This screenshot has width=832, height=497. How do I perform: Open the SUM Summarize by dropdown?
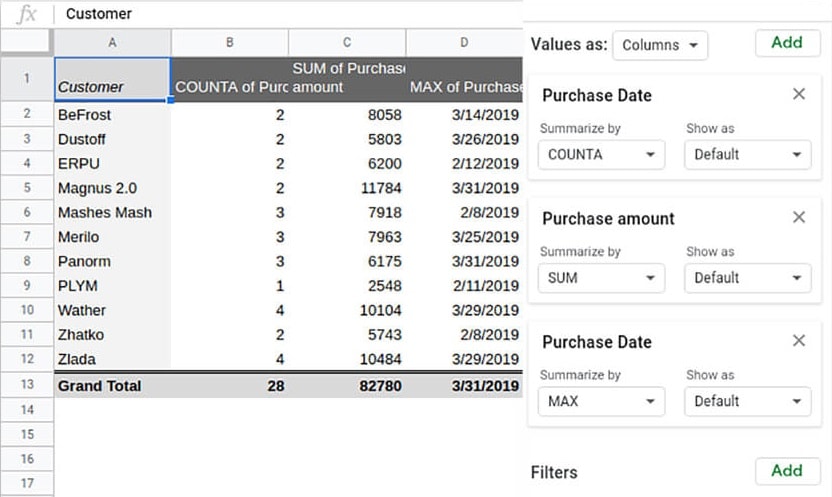pos(601,278)
